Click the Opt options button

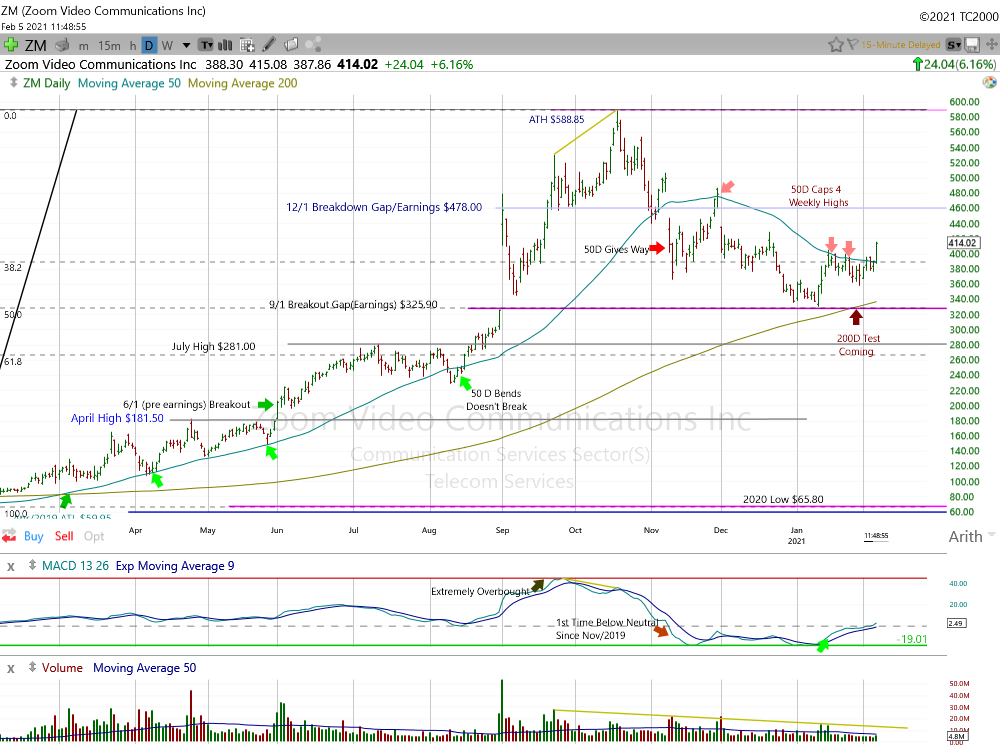point(94,536)
